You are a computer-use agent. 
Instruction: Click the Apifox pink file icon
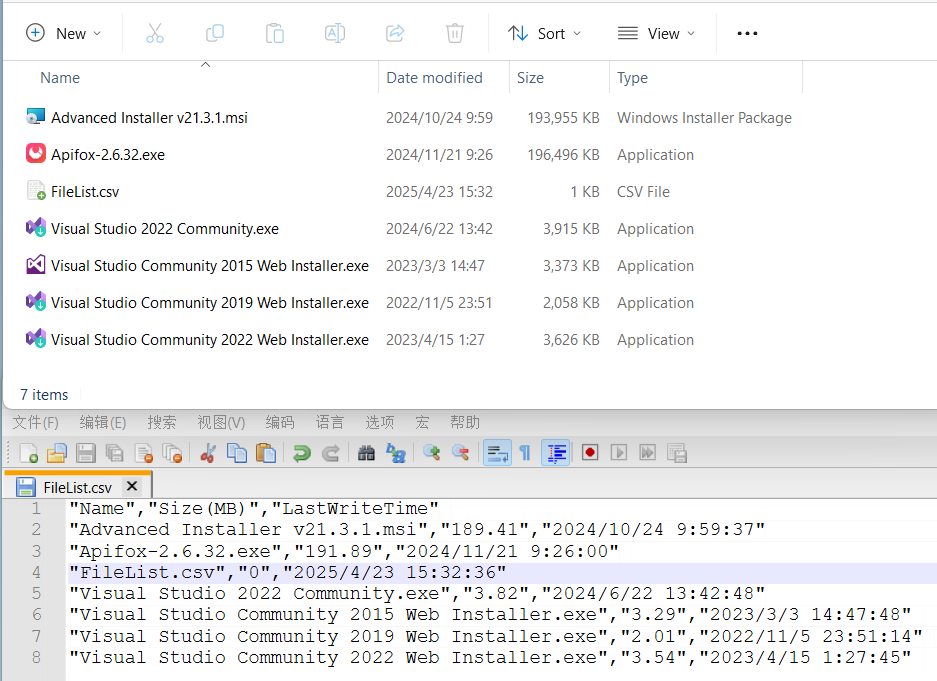click(36, 154)
